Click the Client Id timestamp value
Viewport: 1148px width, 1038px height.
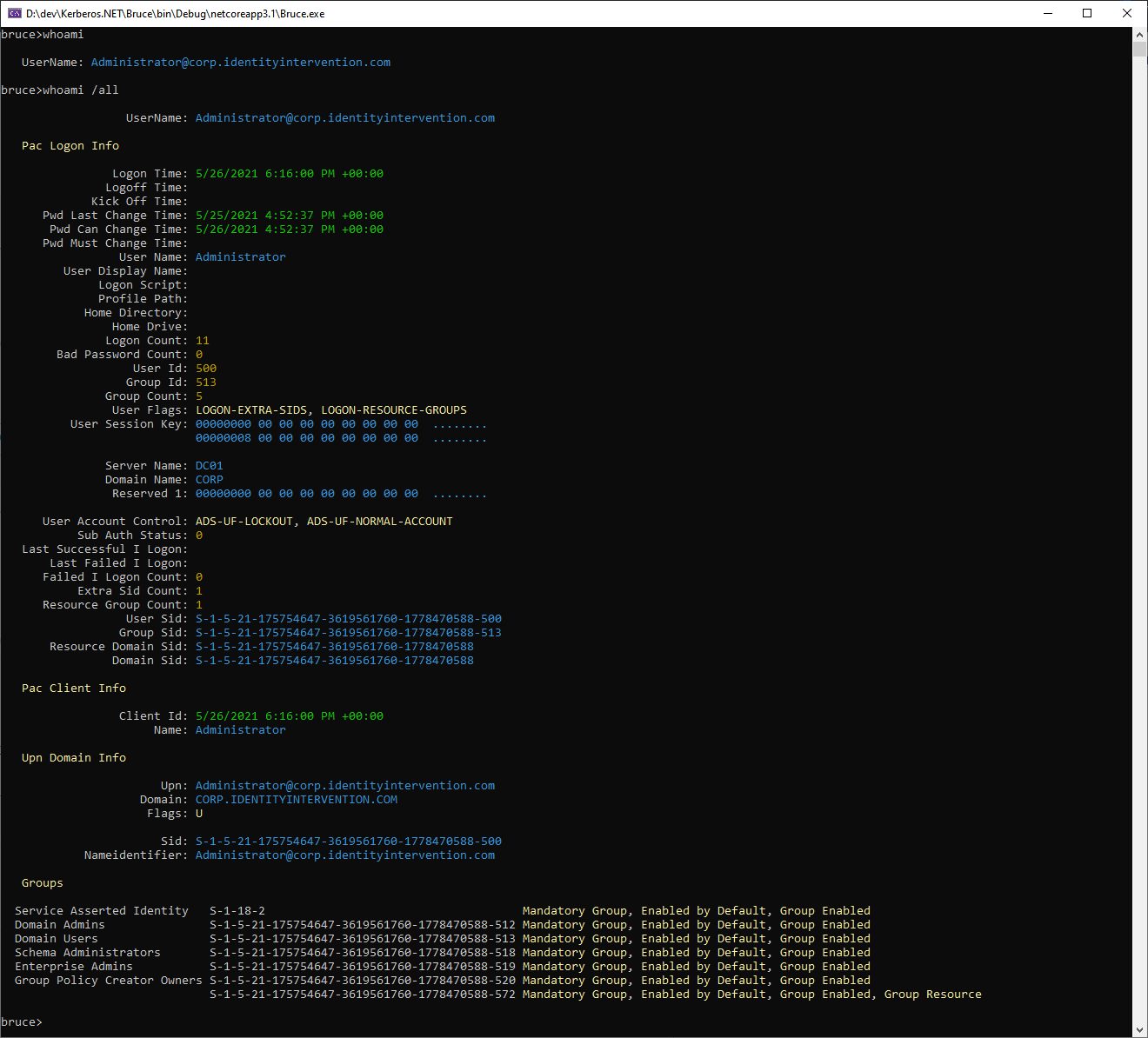(290, 716)
